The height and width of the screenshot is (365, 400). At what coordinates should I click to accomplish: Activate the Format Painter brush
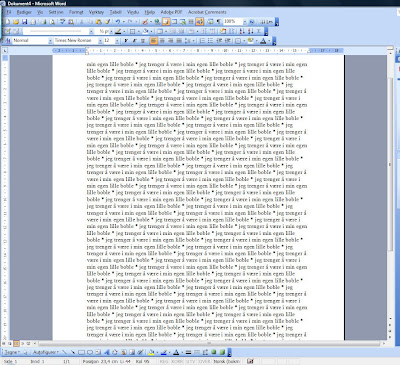point(107,22)
